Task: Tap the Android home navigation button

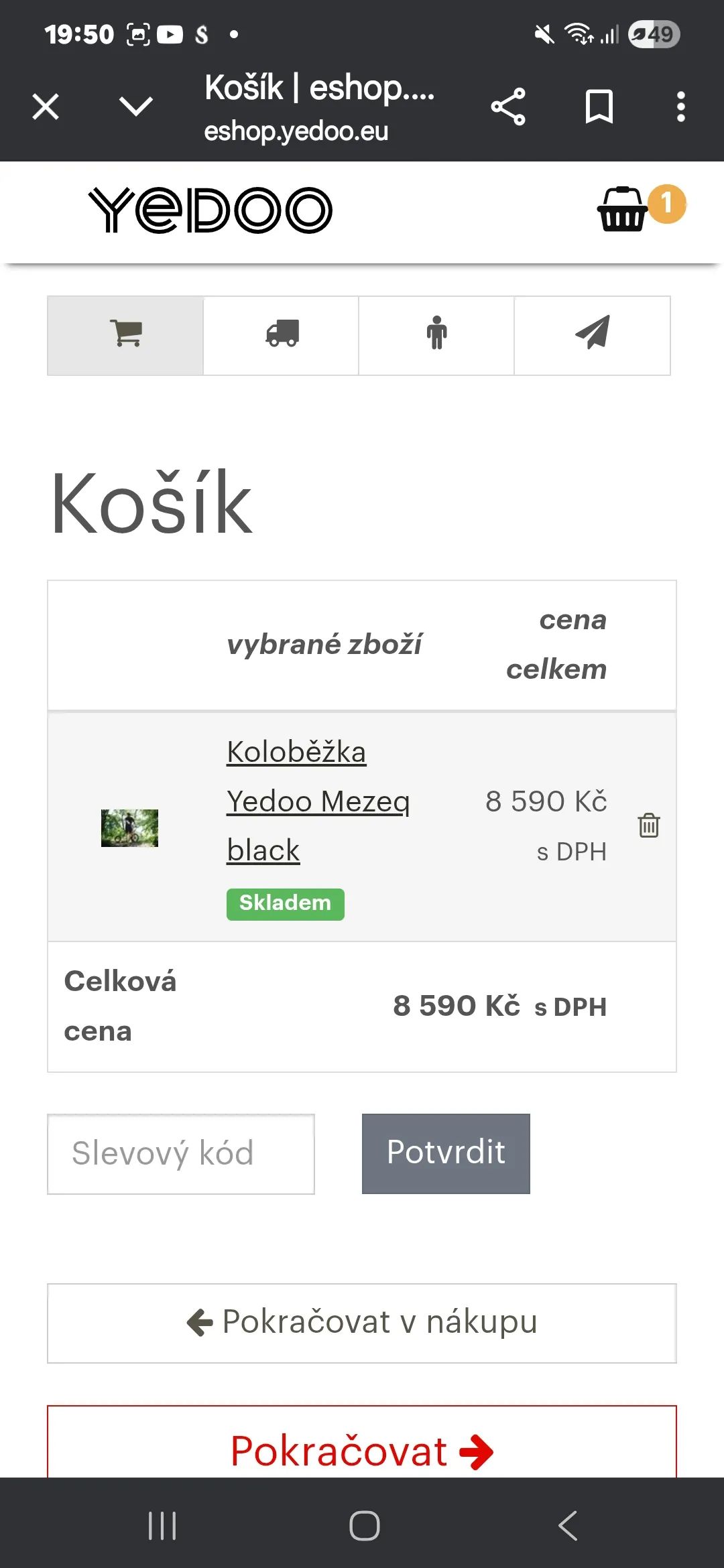Action: pyautogui.click(x=364, y=1526)
